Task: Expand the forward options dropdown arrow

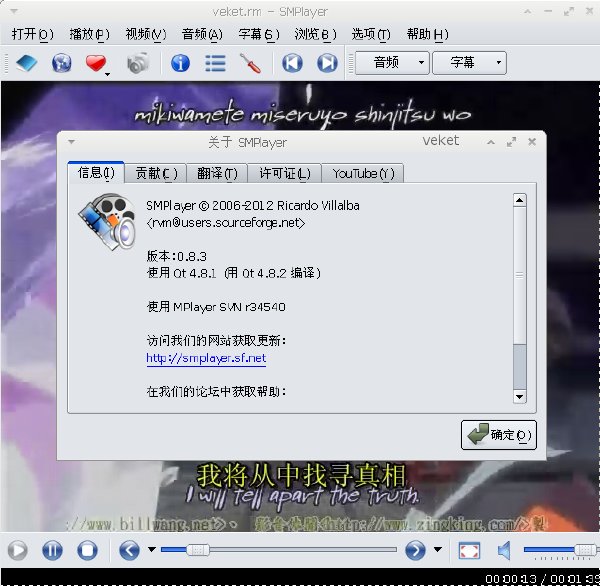Action: (x=438, y=550)
